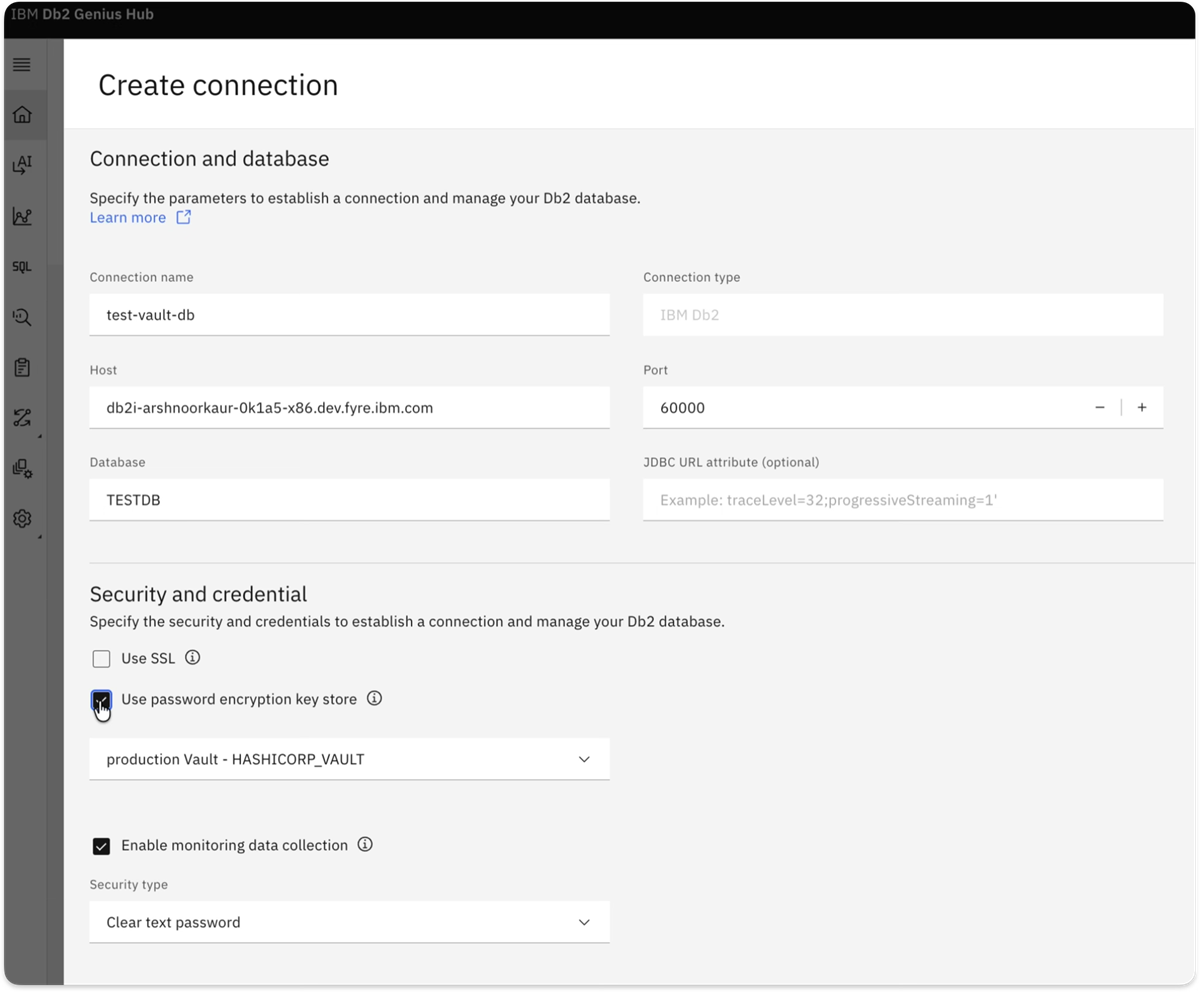Enable the Use SSL checkbox
The image size is (1200, 992).
[101, 659]
